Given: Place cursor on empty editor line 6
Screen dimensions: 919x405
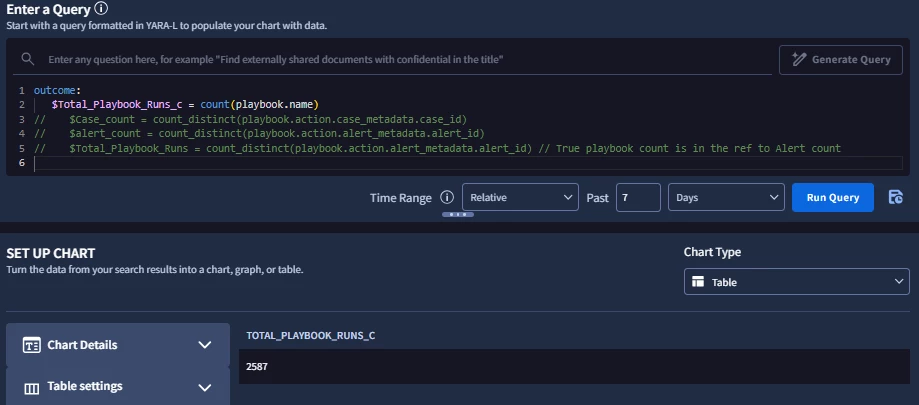Looking at the screenshot, I should 468,163.
